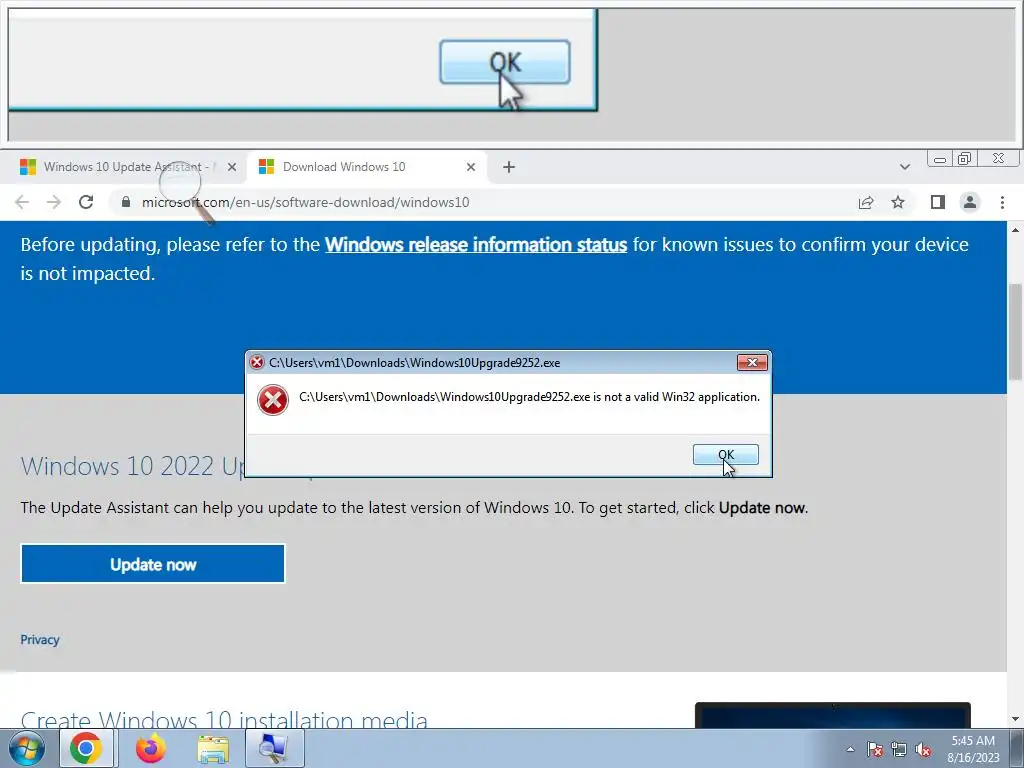
Task: Open Action Center flag icon
Action: click(875, 749)
